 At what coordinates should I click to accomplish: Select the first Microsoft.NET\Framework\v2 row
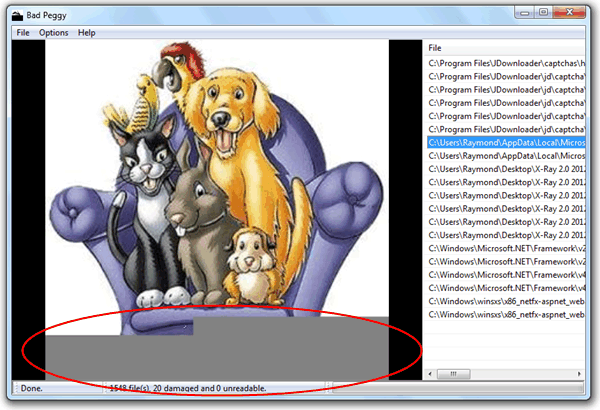(506, 248)
